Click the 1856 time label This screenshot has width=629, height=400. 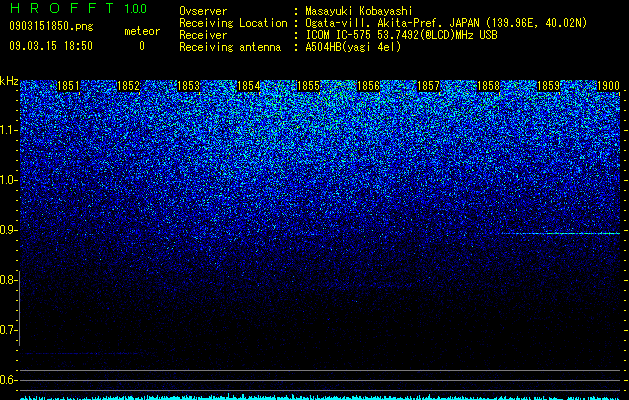pyautogui.click(x=368, y=86)
